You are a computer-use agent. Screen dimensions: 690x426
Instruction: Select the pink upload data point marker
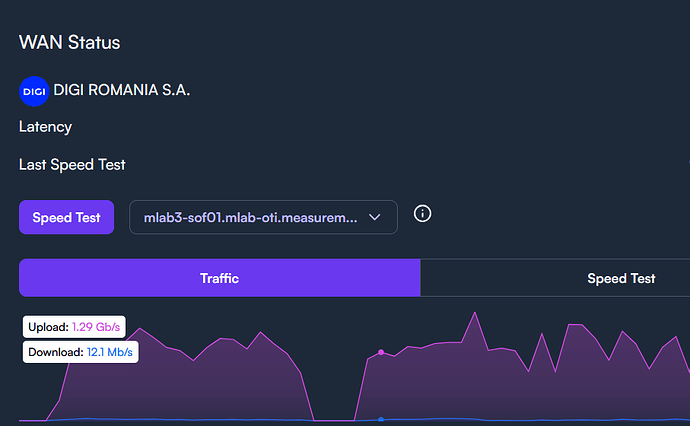click(x=381, y=352)
